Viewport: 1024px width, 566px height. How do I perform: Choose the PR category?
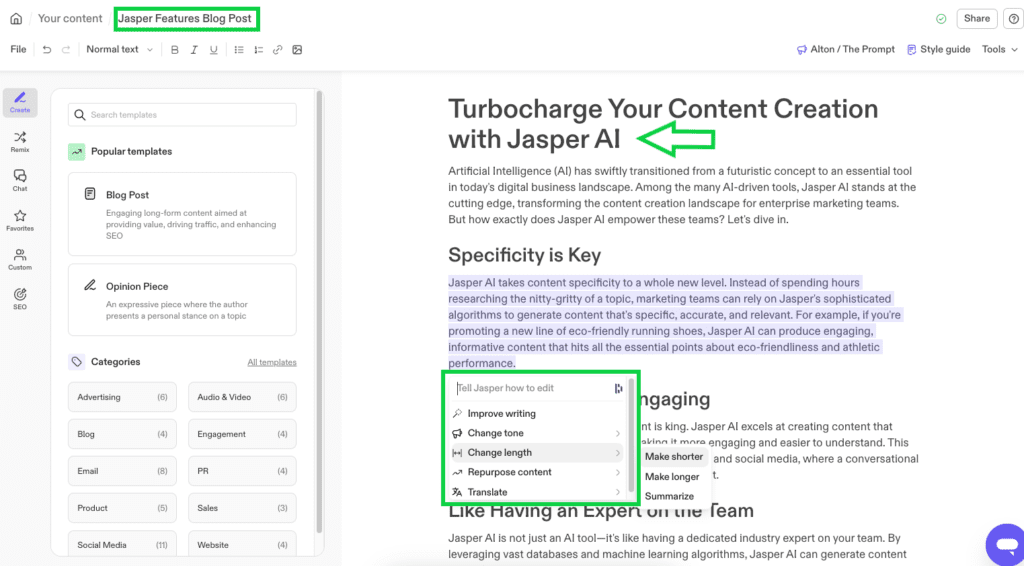(x=242, y=471)
